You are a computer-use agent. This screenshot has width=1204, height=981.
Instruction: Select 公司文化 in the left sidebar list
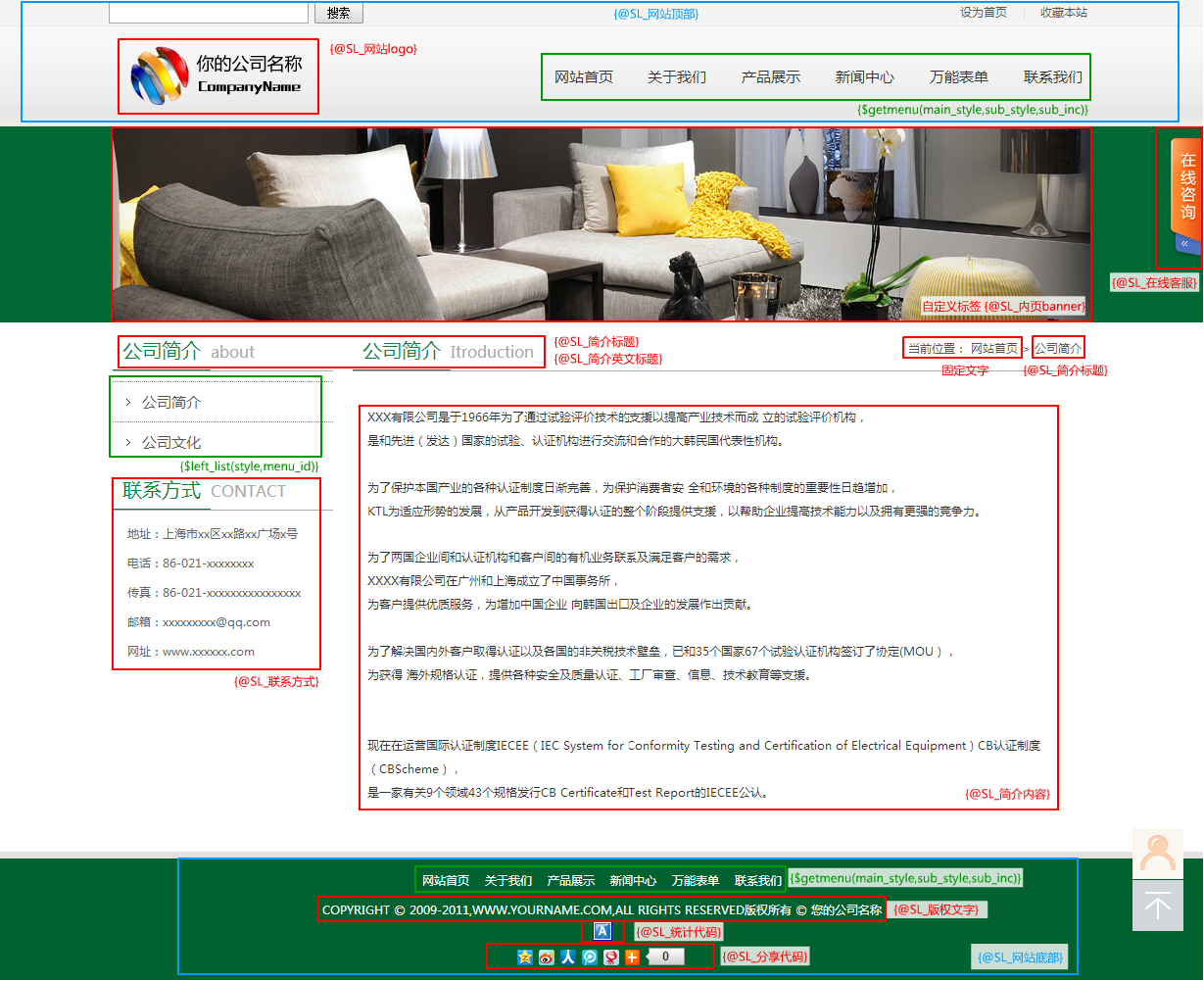(x=171, y=443)
